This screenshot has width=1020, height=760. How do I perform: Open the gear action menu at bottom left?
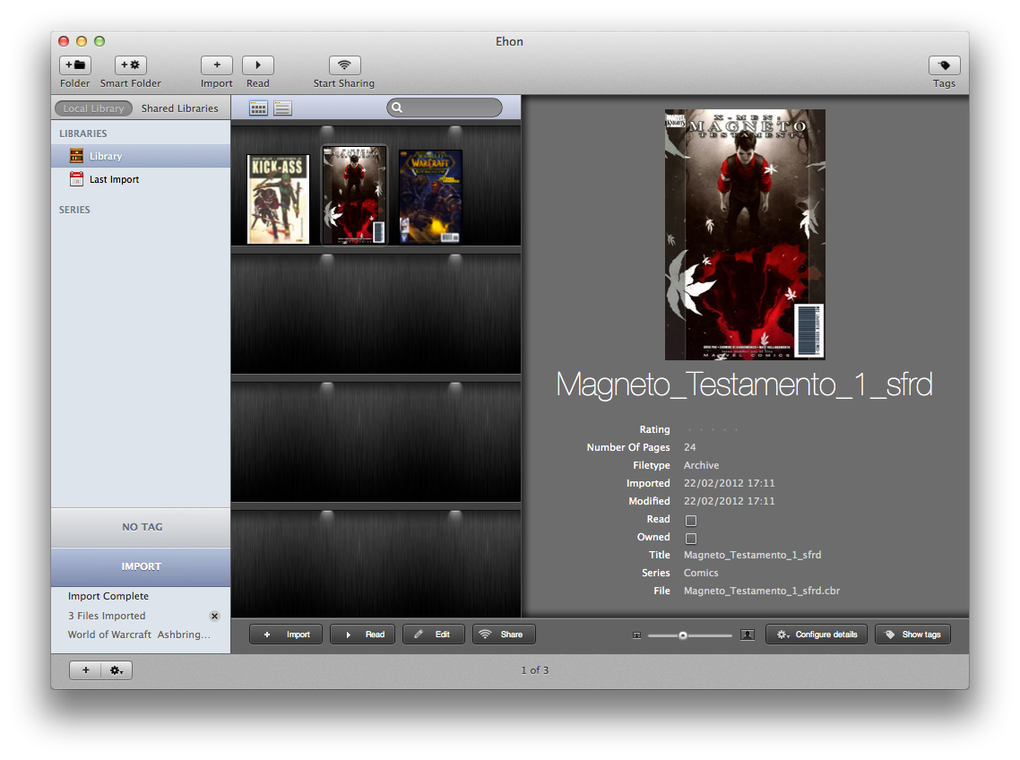(116, 670)
